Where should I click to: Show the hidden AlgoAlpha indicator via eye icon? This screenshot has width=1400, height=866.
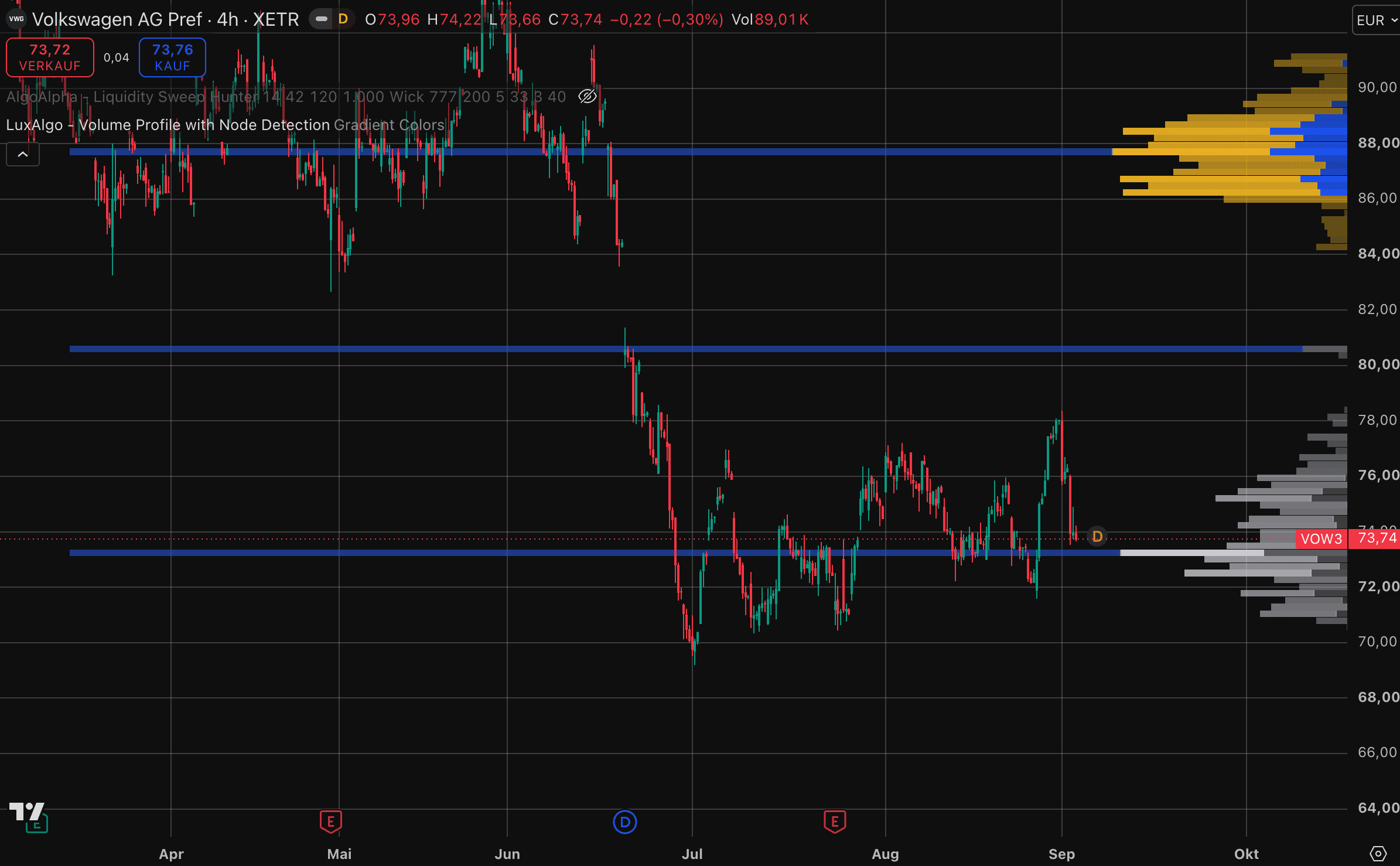click(587, 96)
